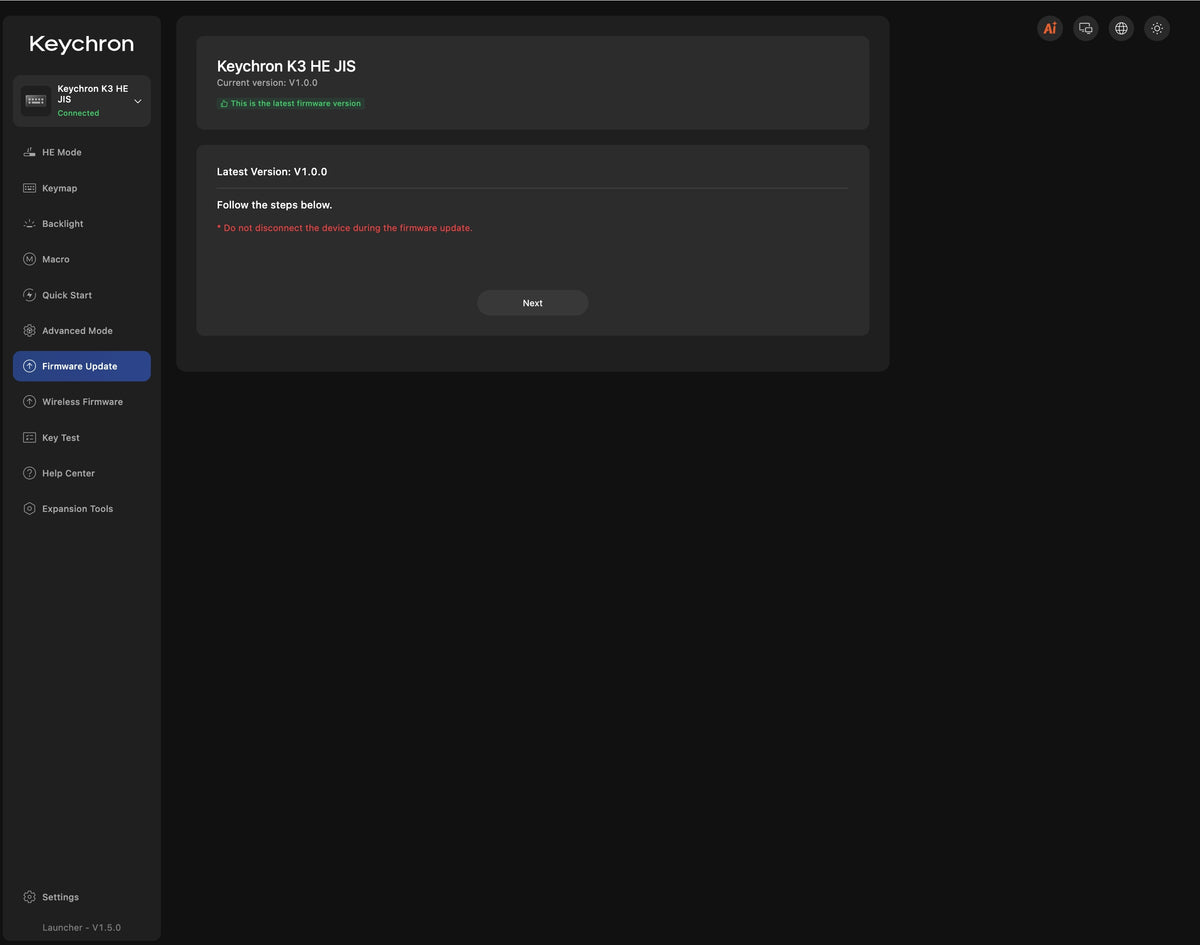The image size is (1200, 945).
Task: Click the Firmware Update arrow icon
Action: [30, 366]
